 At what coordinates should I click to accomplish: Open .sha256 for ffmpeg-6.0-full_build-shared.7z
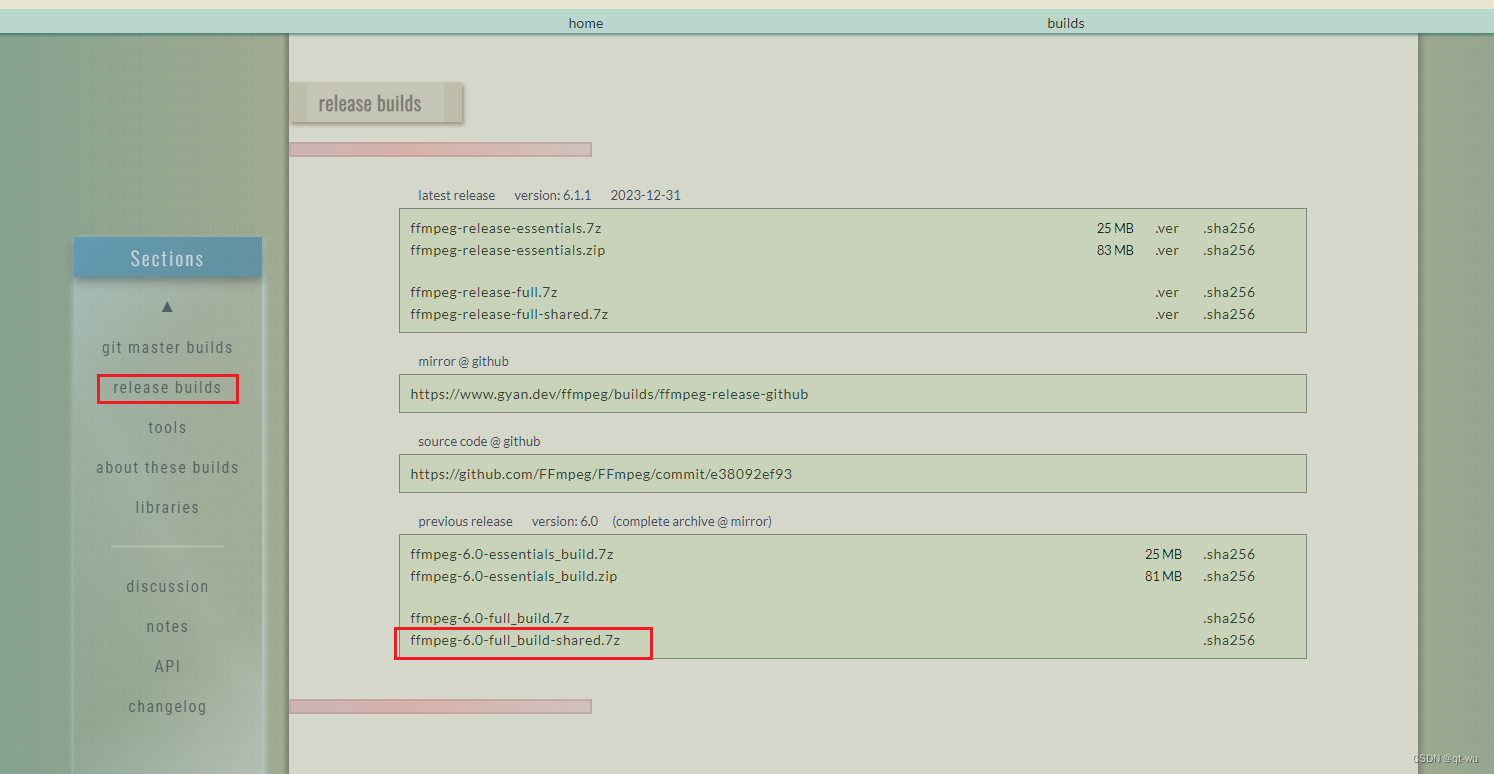[x=1229, y=641]
